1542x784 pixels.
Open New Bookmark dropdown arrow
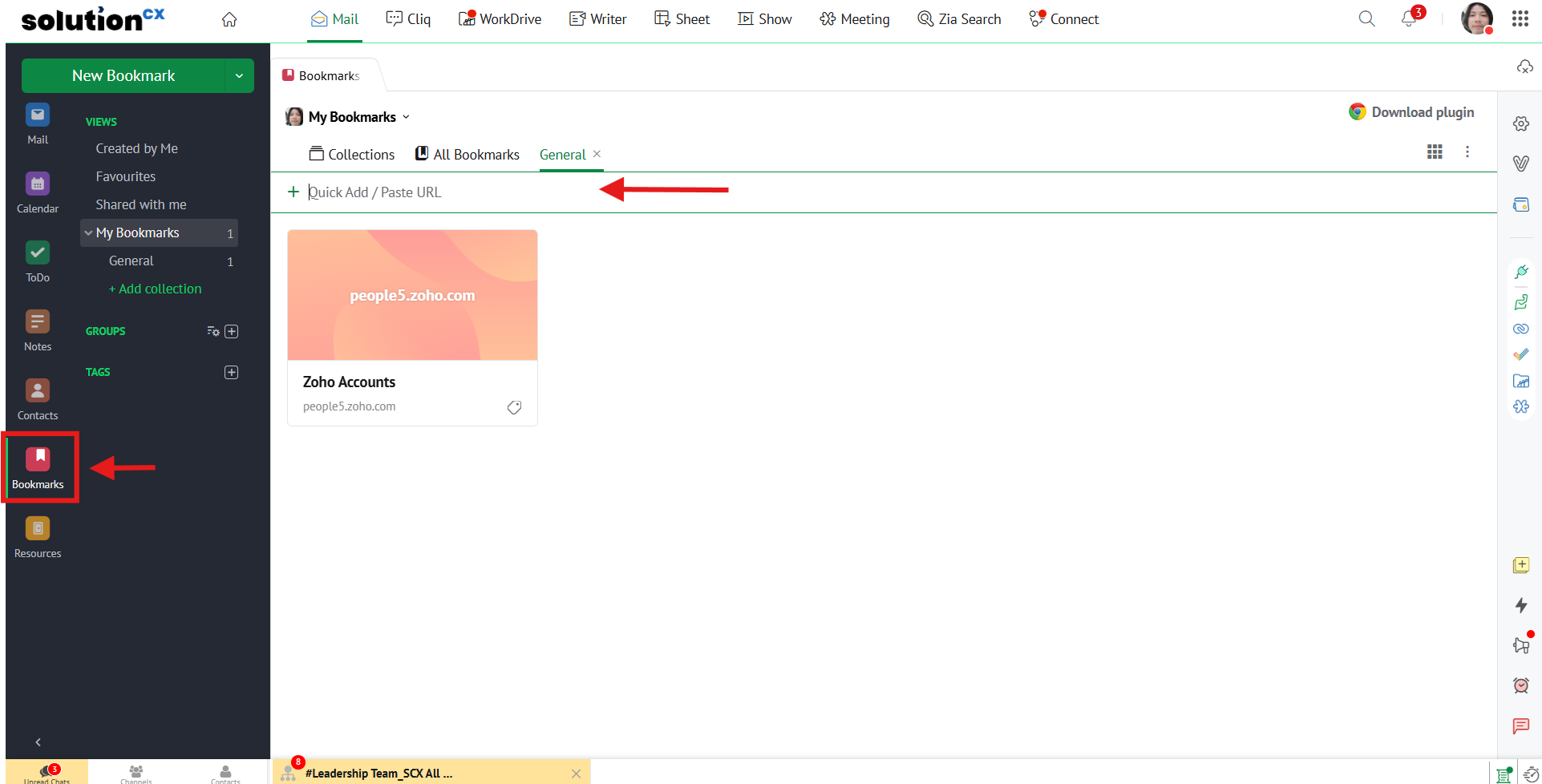[x=239, y=75]
